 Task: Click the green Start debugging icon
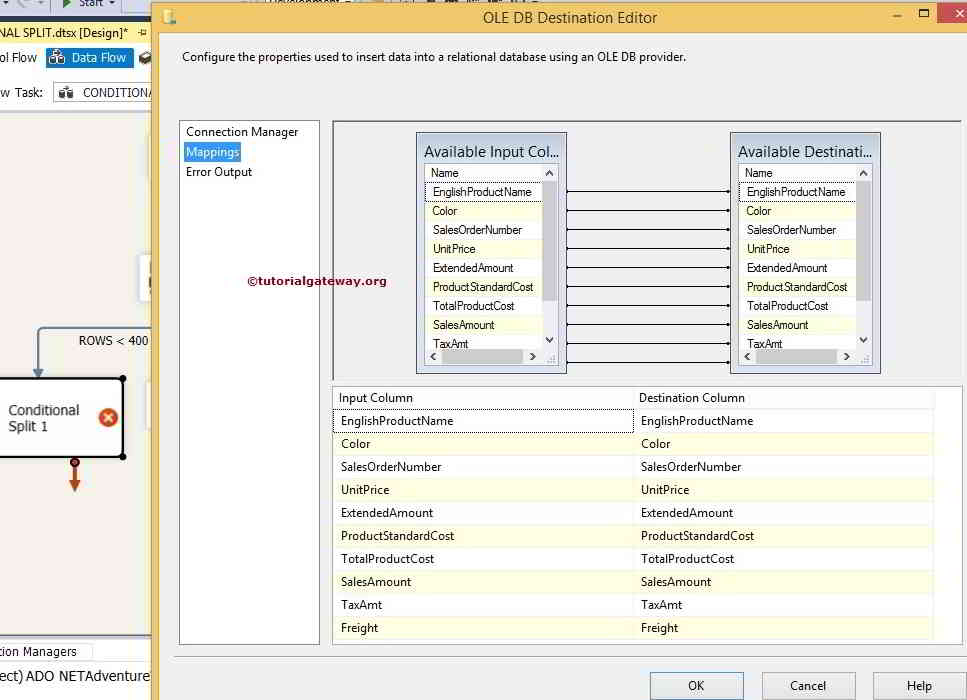[68, 3]
